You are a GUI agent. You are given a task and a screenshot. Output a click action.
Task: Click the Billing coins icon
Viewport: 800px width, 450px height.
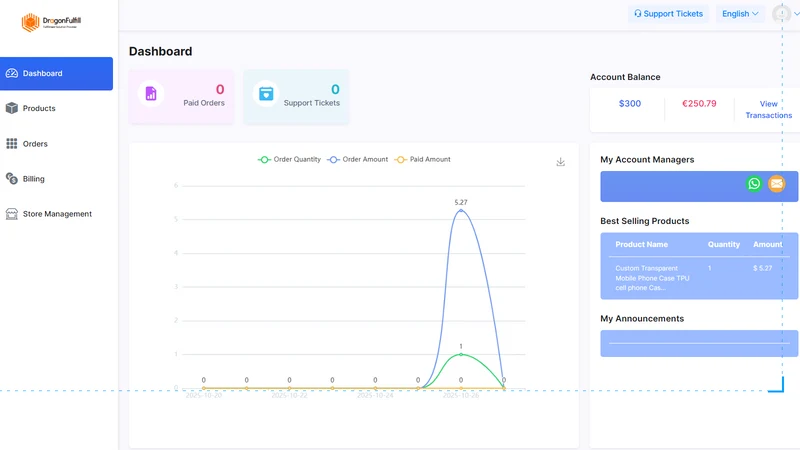(x=12, y=179)
